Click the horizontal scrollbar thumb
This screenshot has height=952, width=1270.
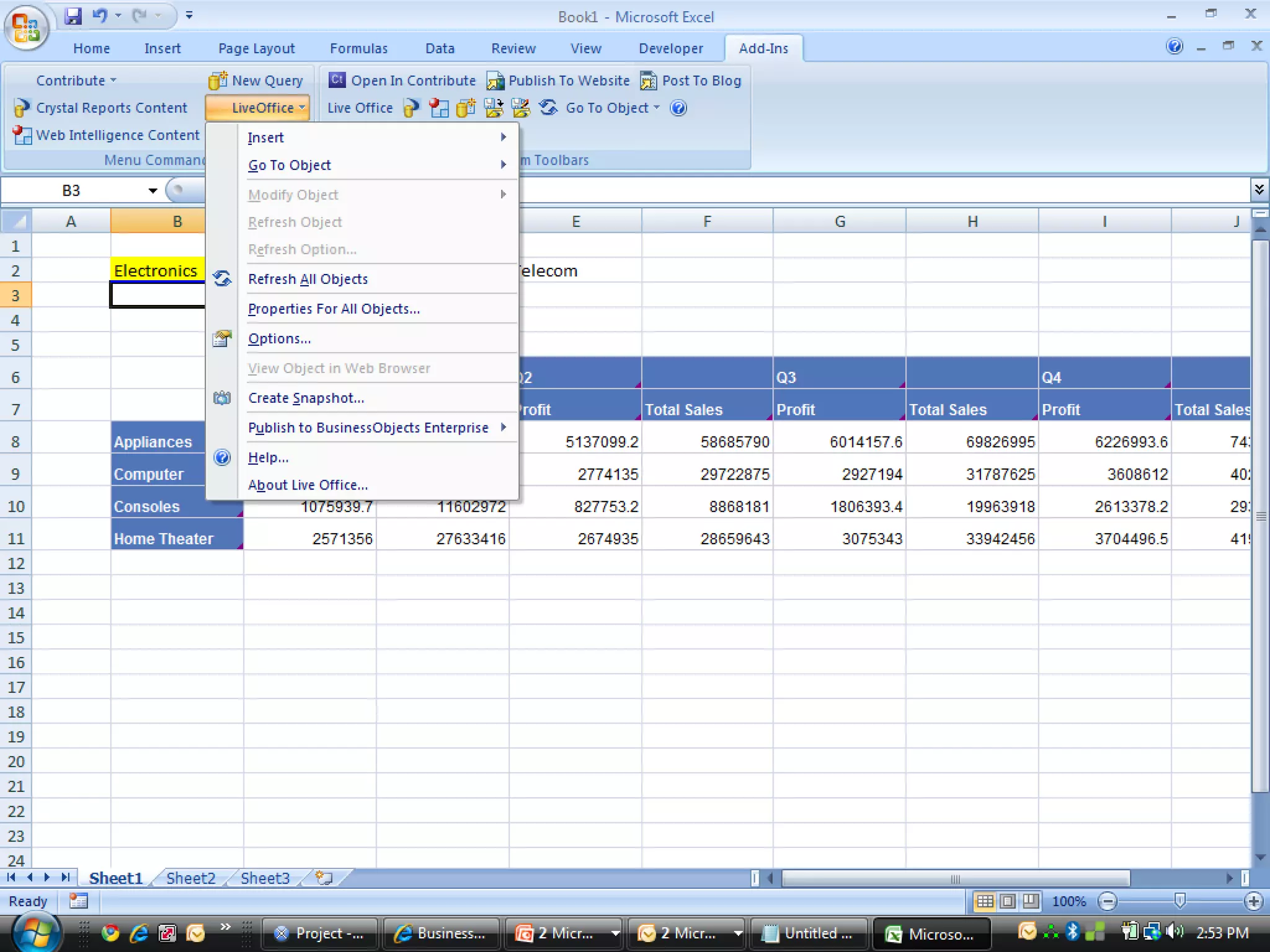click(955, 878)
